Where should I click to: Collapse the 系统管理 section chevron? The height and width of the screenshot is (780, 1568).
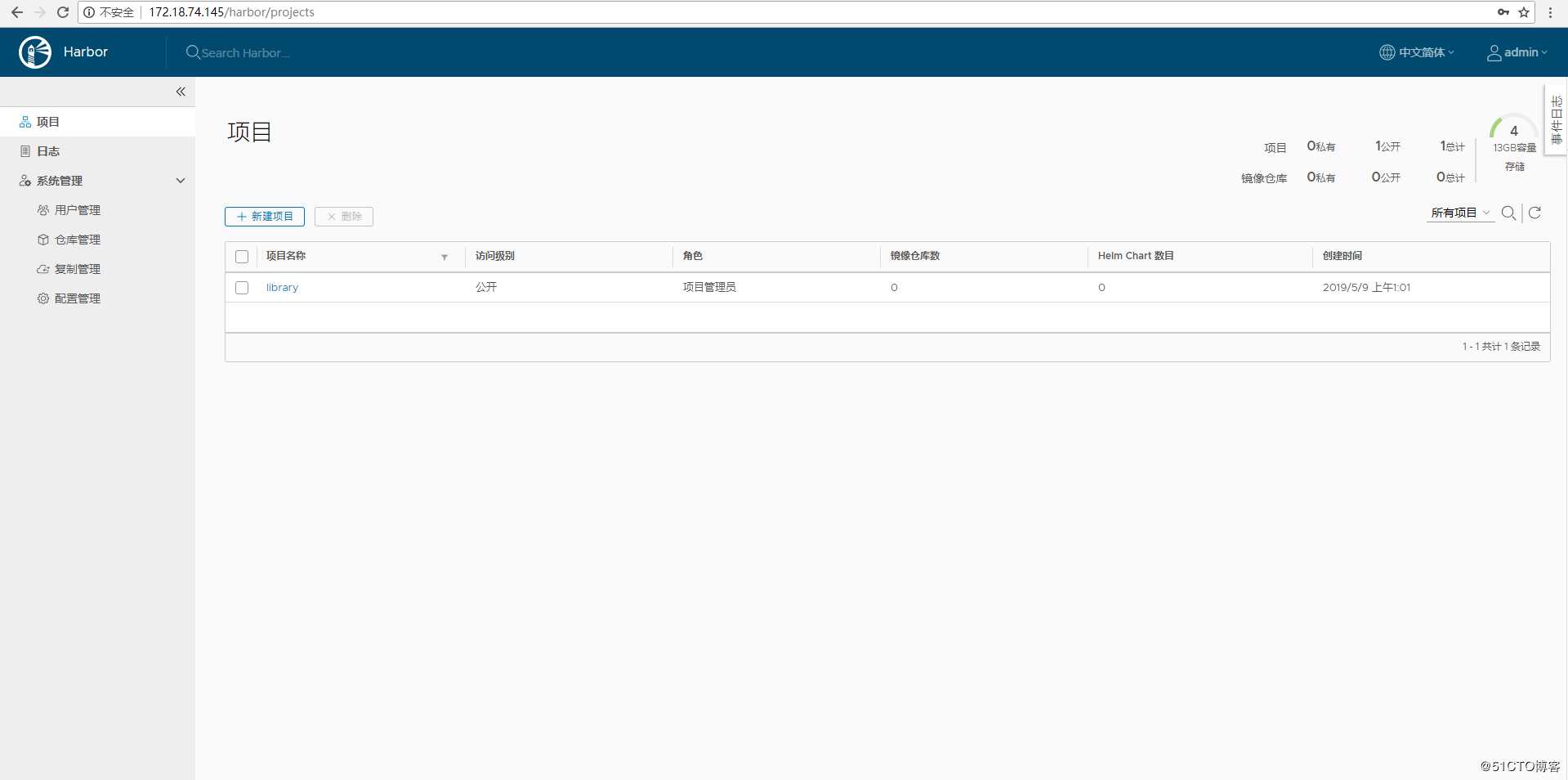pos(181,181)
